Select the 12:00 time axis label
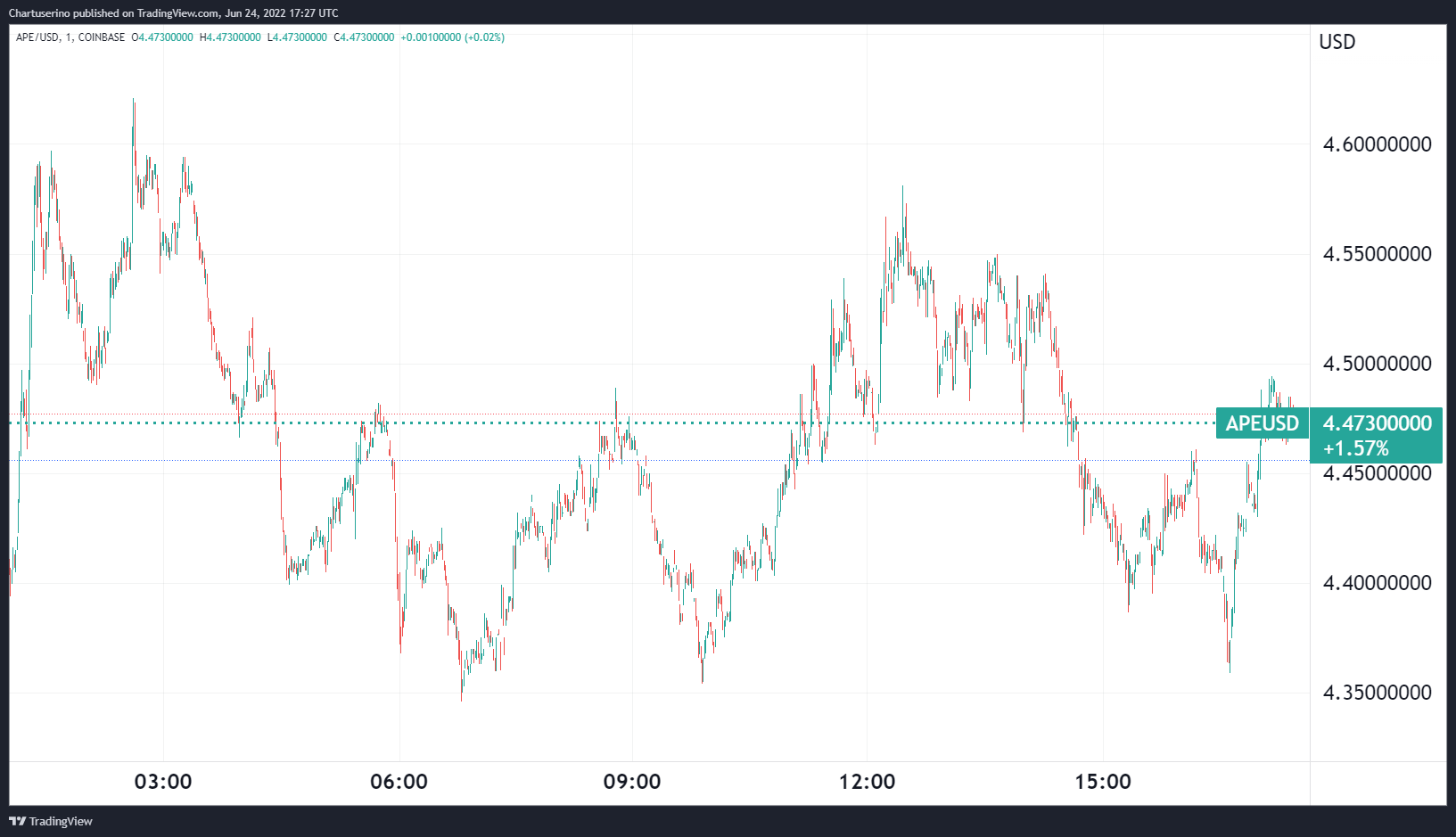This screenshot has width=1456, height=837. (867, 782)
